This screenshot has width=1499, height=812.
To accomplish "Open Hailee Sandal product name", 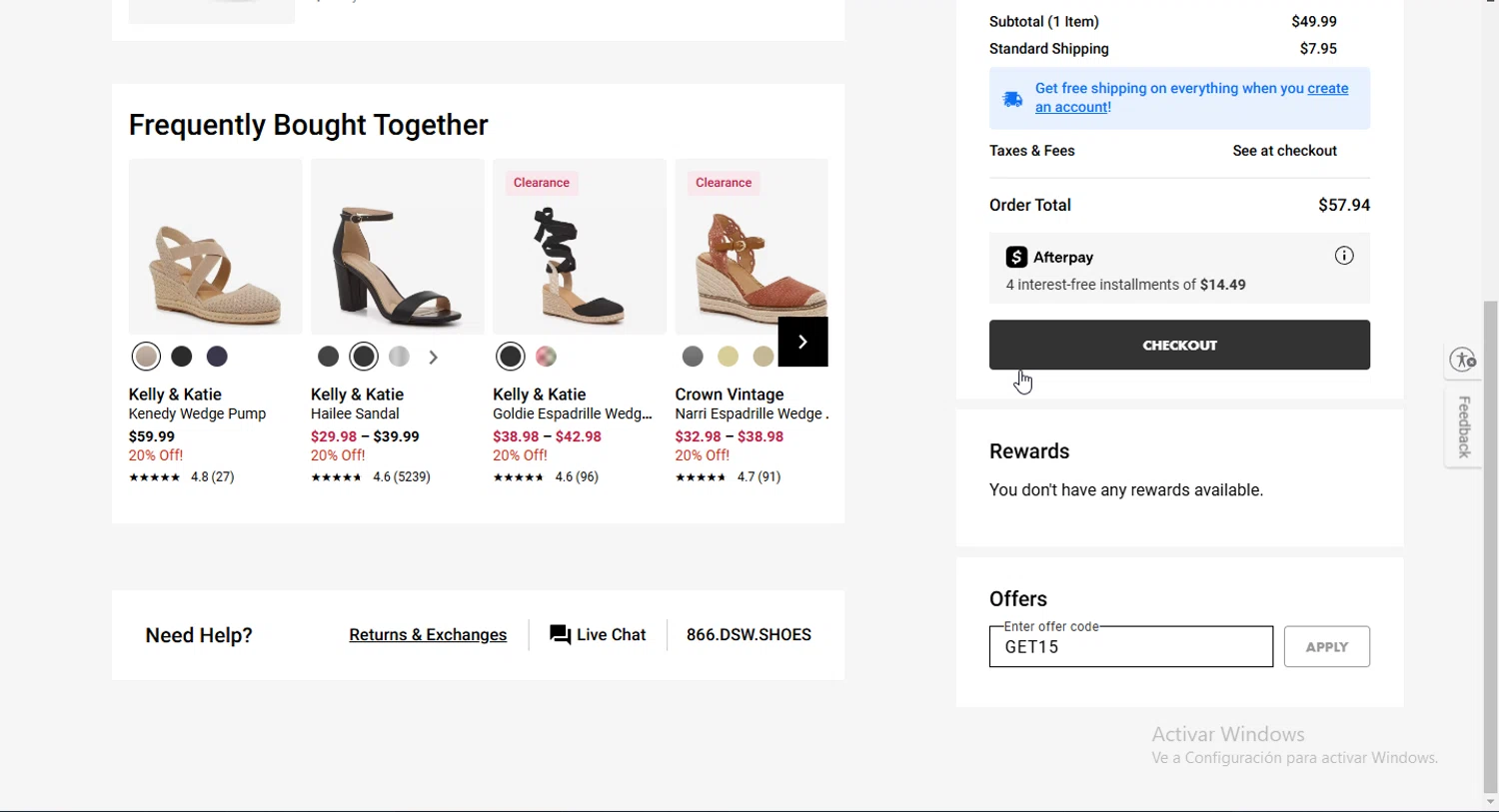I will point(355,414).
